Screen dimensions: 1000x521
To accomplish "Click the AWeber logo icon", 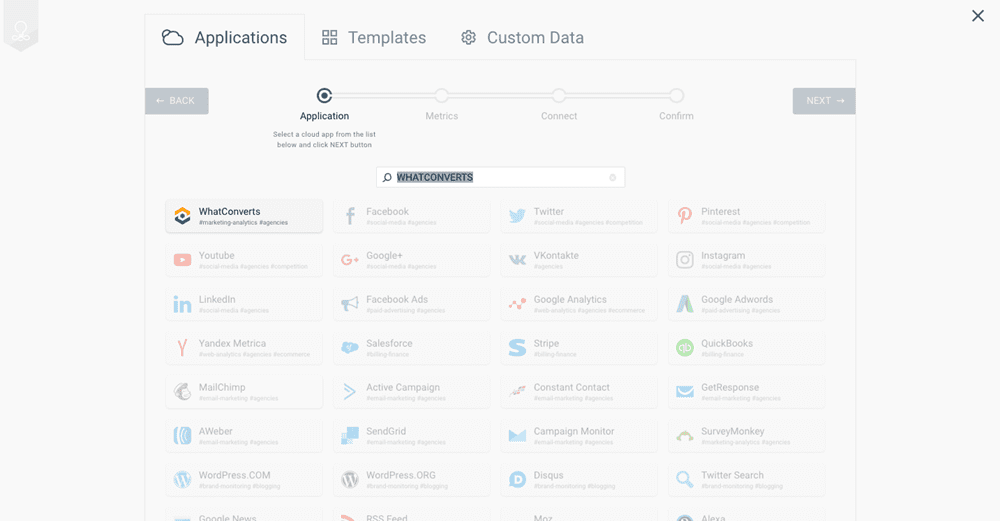I will [182, 436].
